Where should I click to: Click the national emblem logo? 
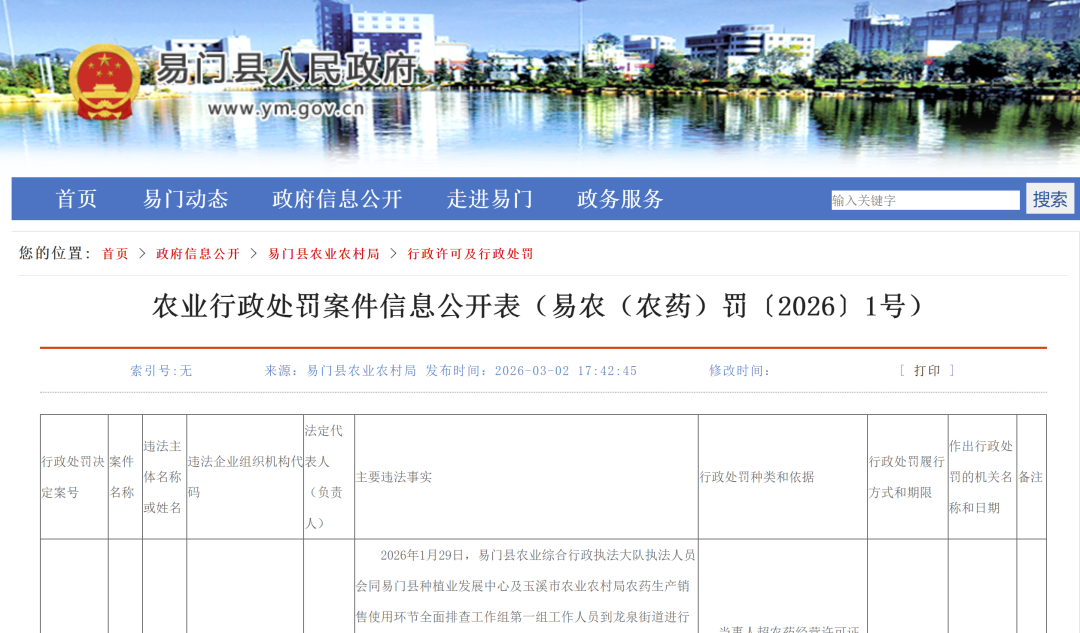103,84
